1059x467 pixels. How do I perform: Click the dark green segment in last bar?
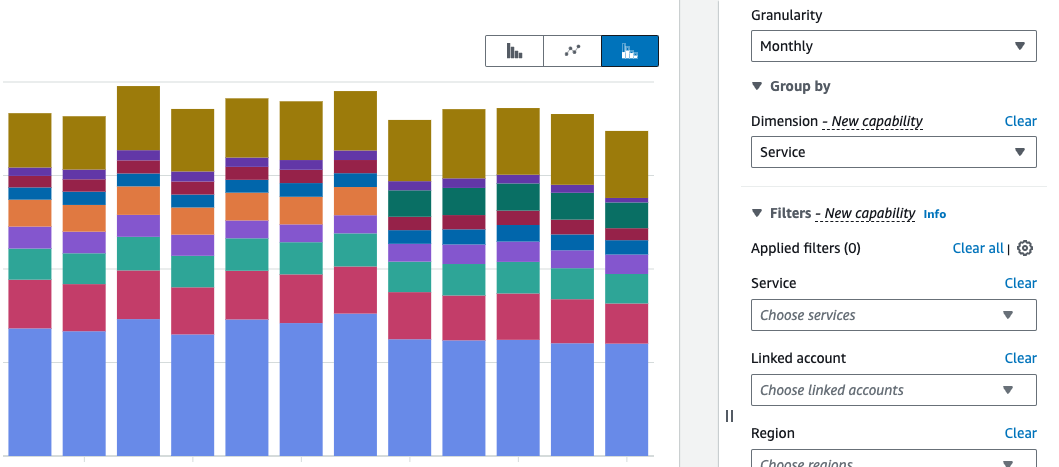[x=626, y=216]
